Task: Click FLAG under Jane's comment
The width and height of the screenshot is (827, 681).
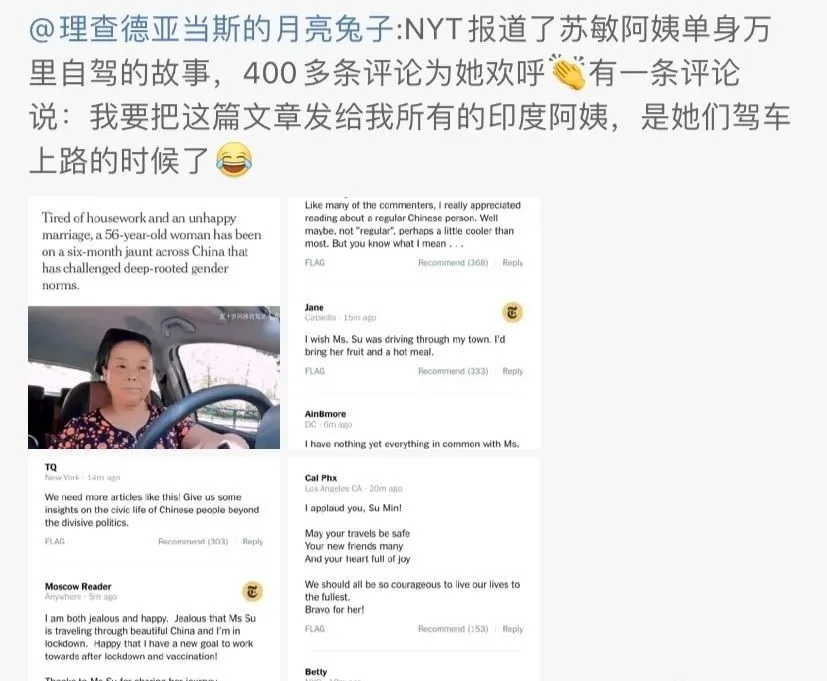Action: point(315,371)
